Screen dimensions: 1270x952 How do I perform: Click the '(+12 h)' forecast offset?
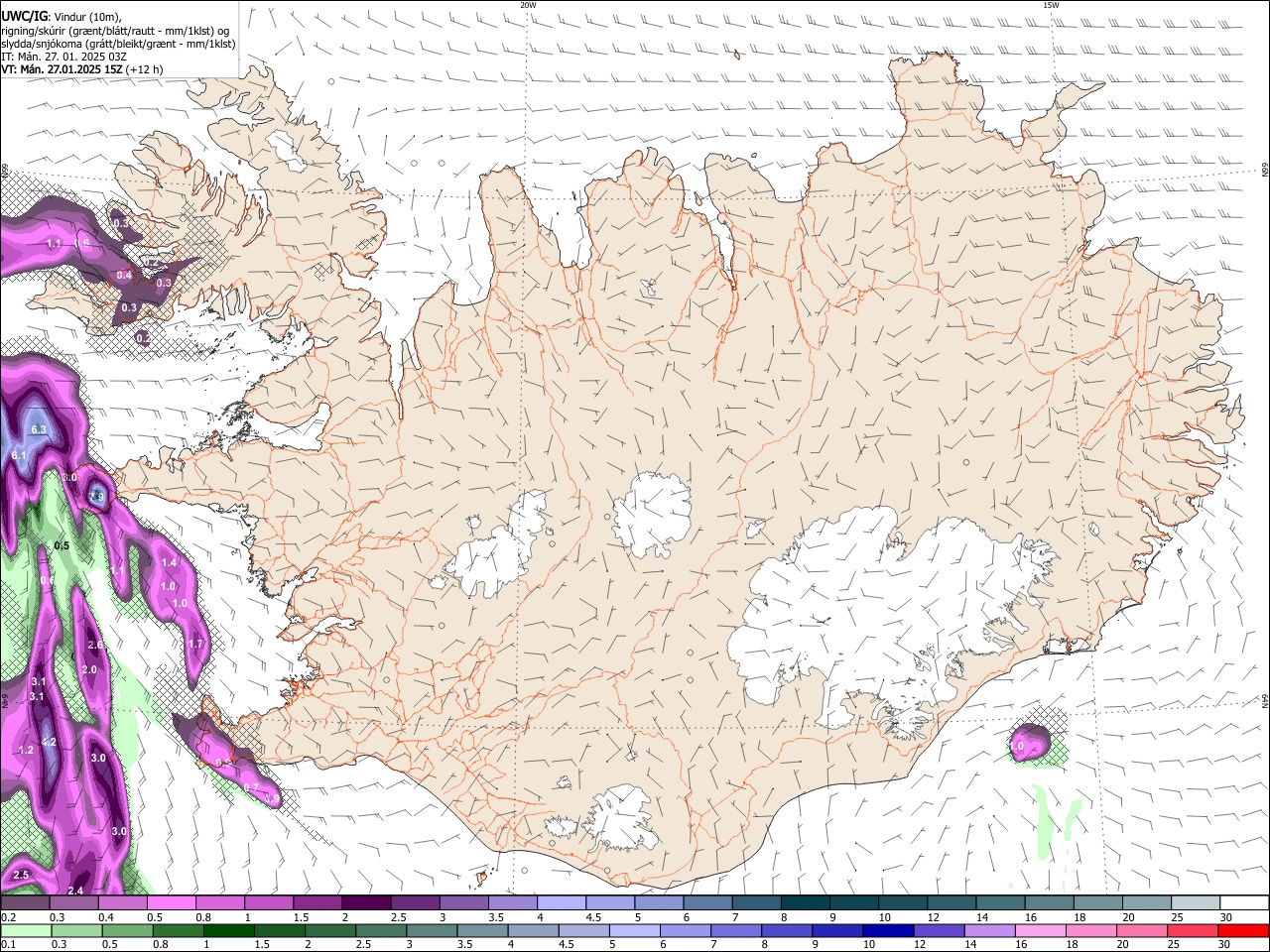(145, 69)
